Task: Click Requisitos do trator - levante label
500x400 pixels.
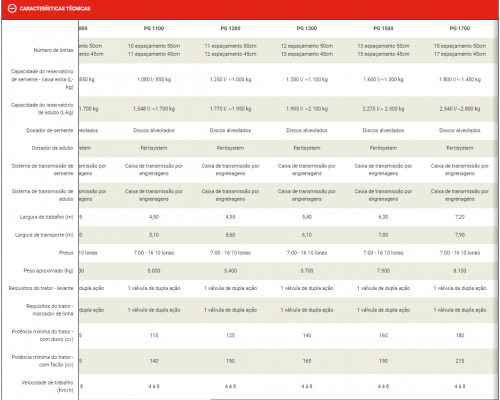Action: pos(41,288)
